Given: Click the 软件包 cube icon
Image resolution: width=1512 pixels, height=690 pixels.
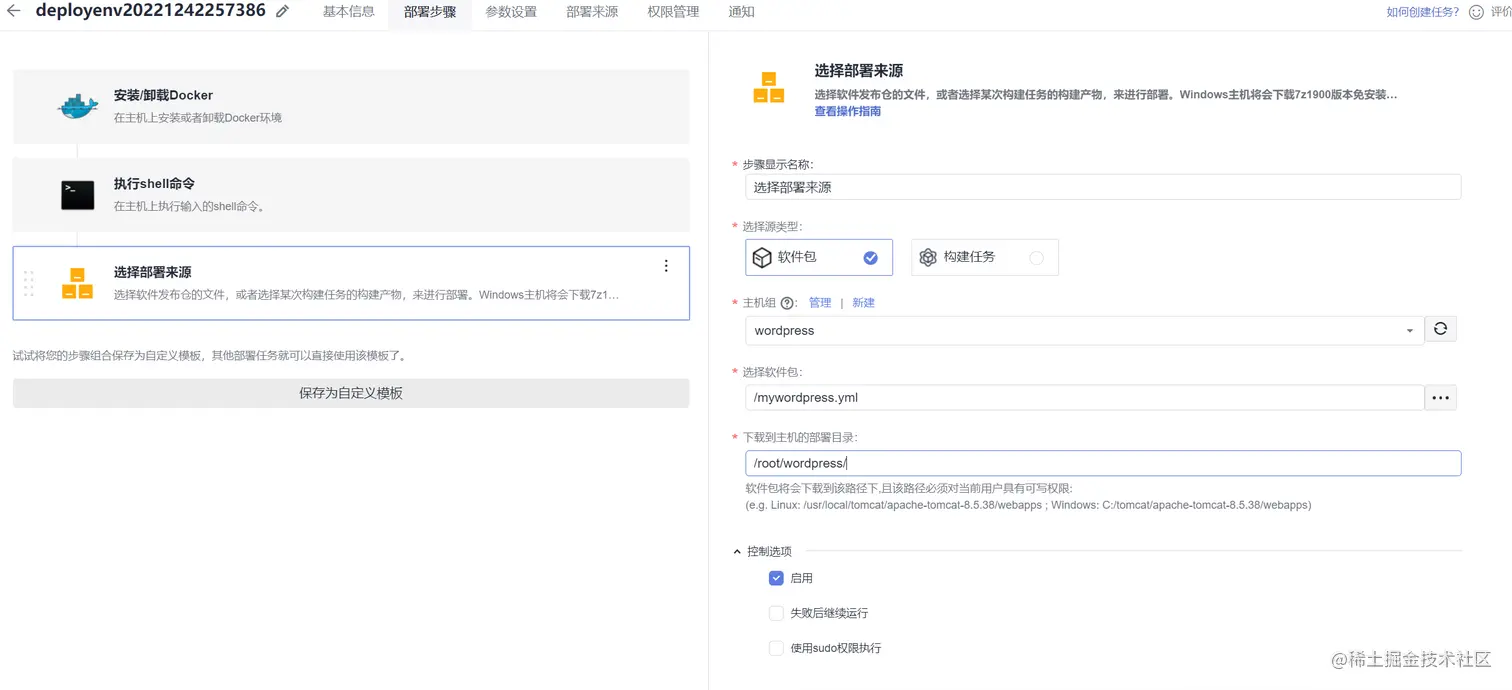Looking at the screenshot, I should (762, 258).
